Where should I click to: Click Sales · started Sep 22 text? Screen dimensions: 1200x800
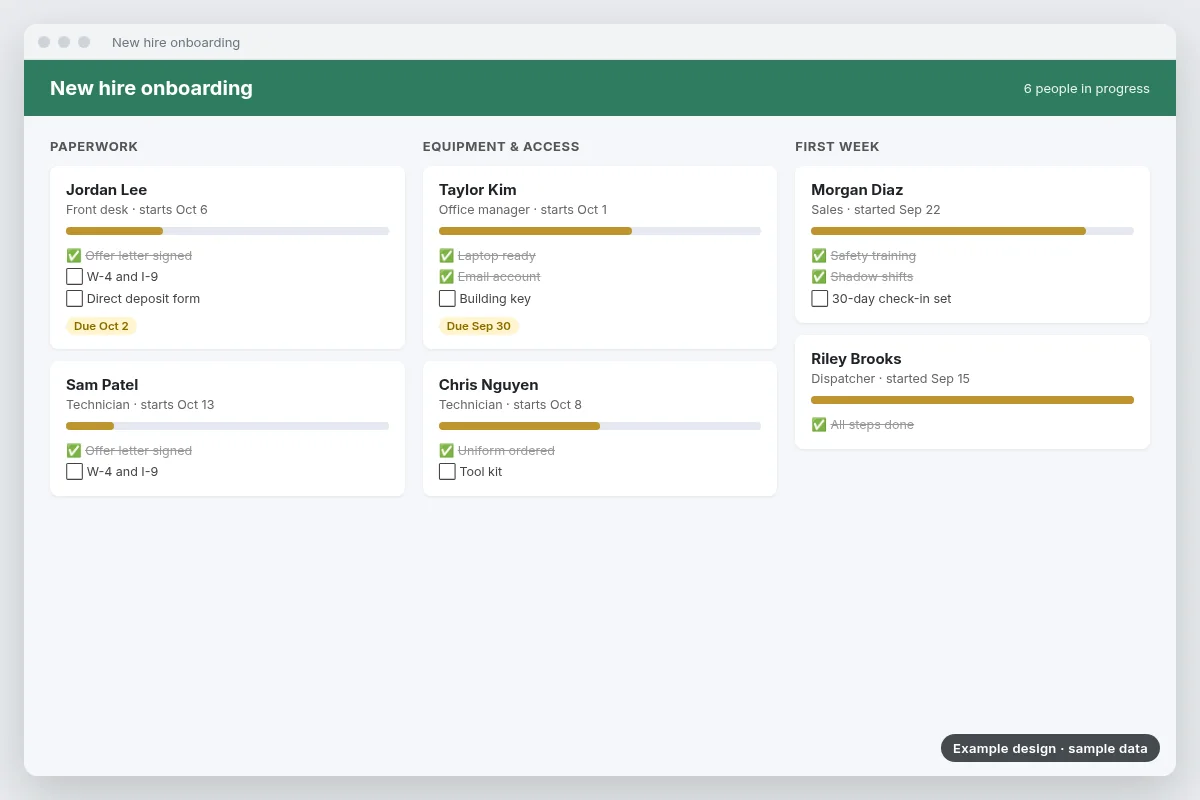(x=876, y=210)
